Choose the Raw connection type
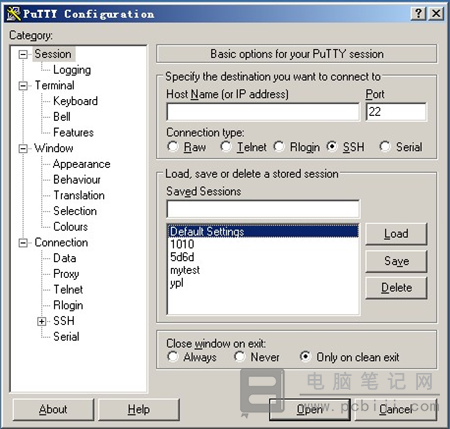 173,146
